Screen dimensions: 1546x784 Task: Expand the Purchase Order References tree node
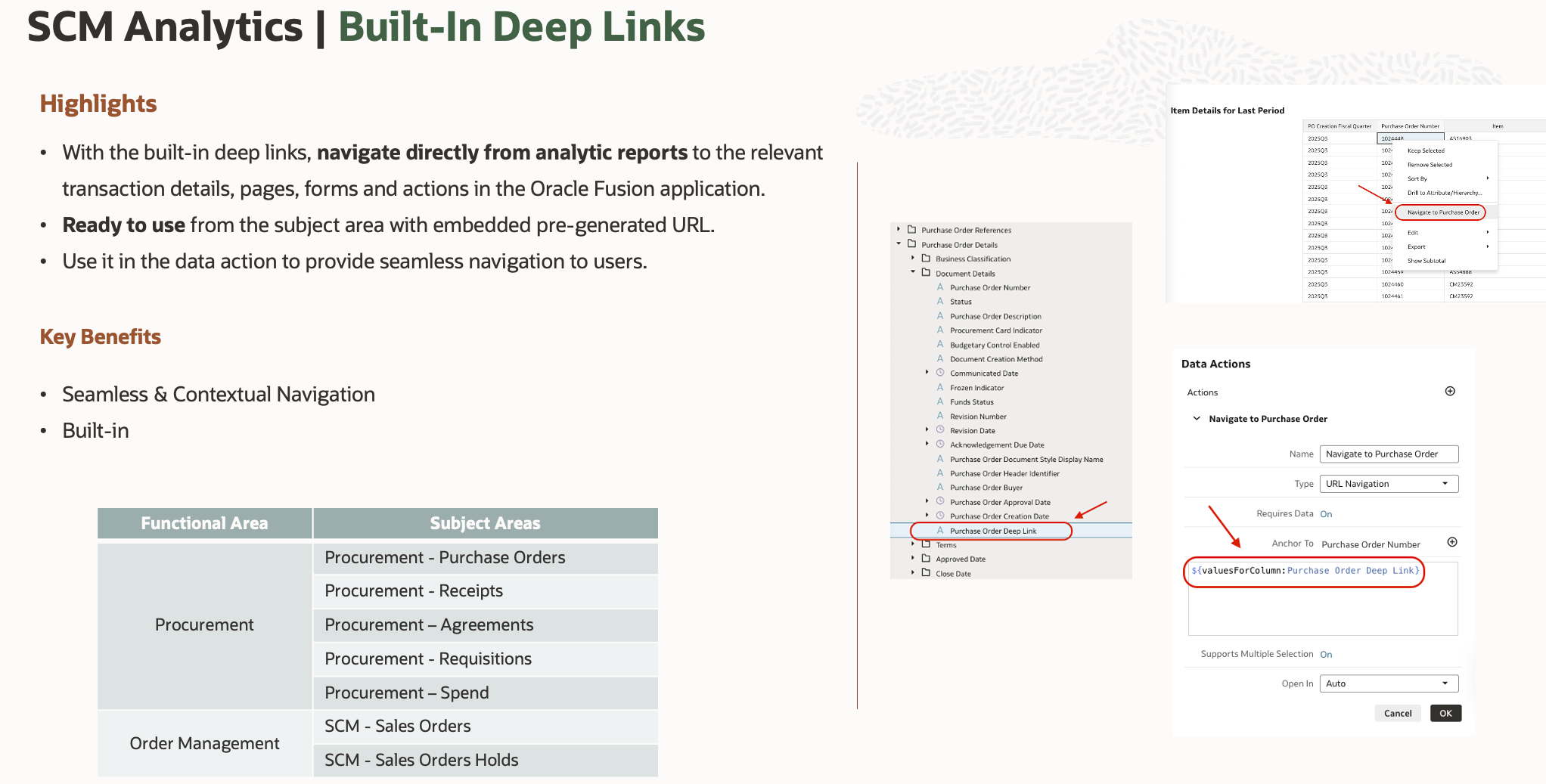[x=899, y=229]
